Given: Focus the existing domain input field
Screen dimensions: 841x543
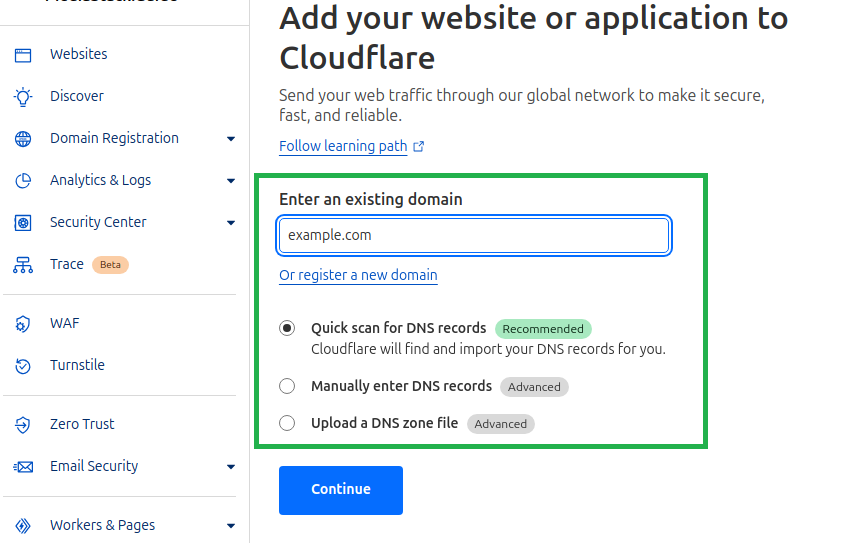Looking at the screenshot, I should click(x=474, y=236).
